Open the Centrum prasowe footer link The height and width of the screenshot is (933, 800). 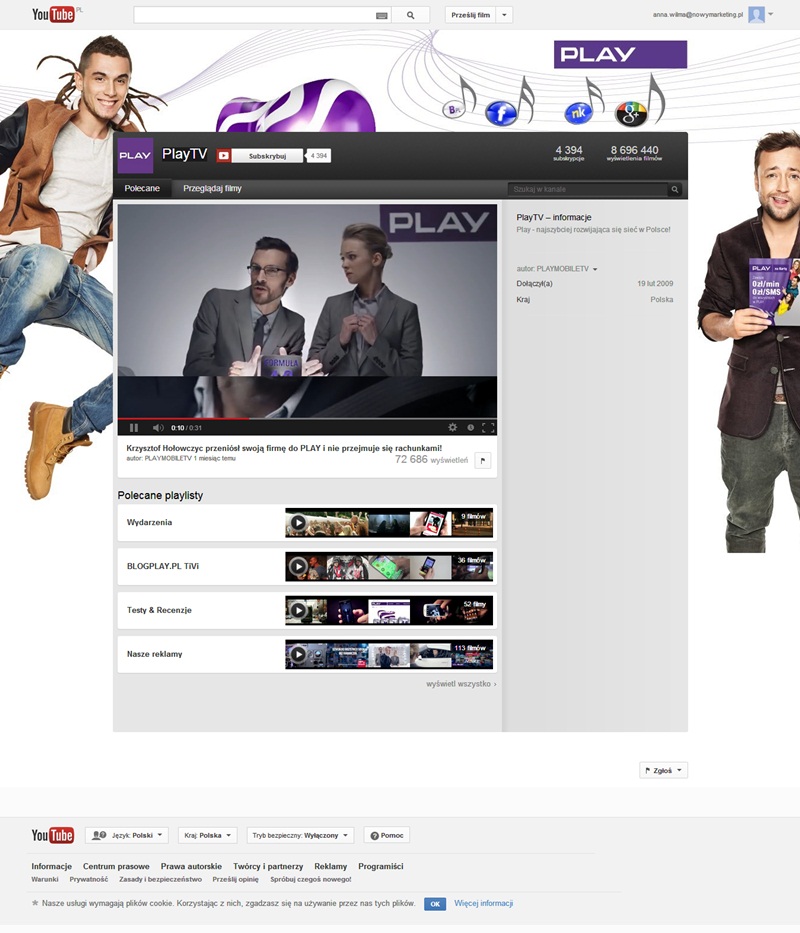(116, 866)
